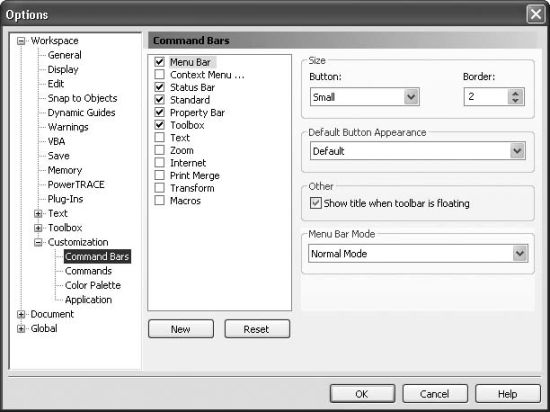This screenshot has width=550, height=412.
Task: Confirm the dialog with OK
Action: tap(362, 394)
